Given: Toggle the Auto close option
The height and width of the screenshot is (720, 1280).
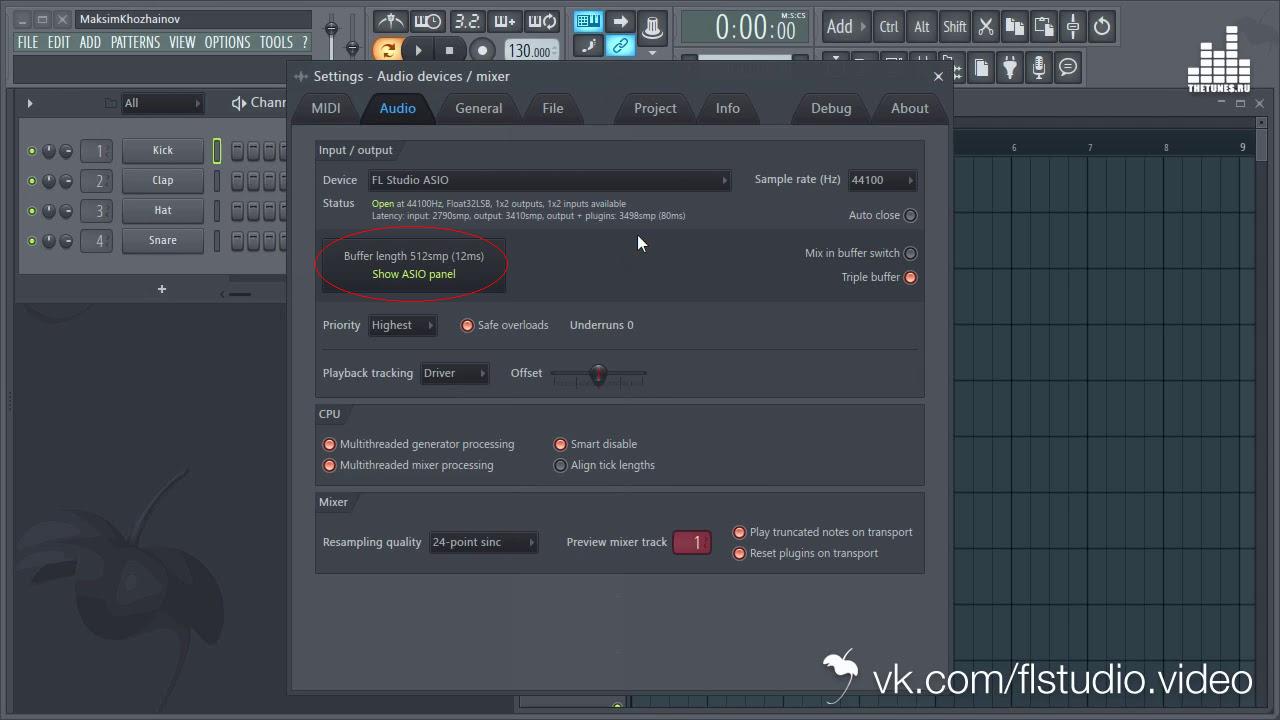Looking at the screenshot, I should [x=910, y=215].
